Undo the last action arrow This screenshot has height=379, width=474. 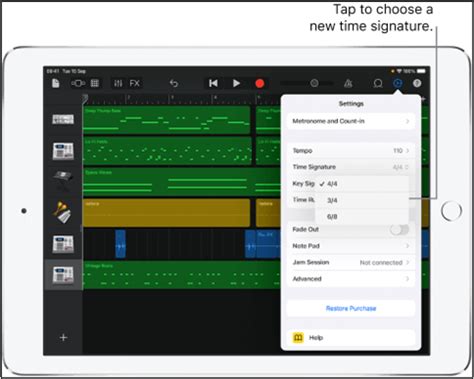point(174,83)
